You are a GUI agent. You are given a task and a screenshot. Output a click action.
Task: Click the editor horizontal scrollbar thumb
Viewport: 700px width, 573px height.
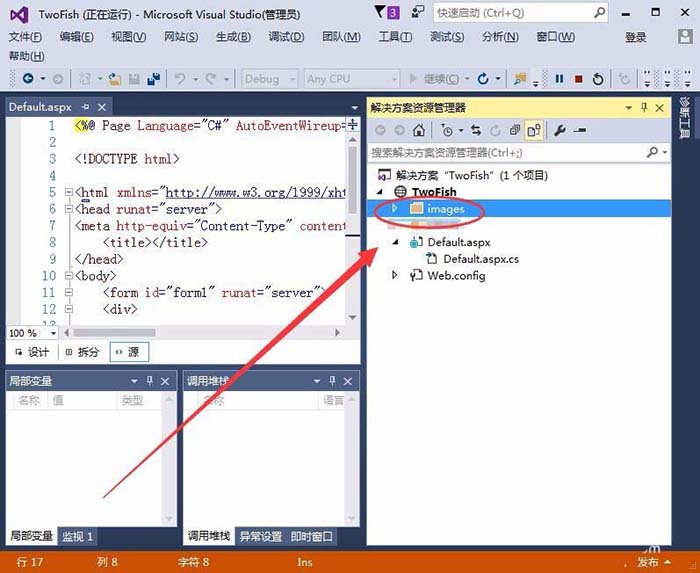(114, 332)
